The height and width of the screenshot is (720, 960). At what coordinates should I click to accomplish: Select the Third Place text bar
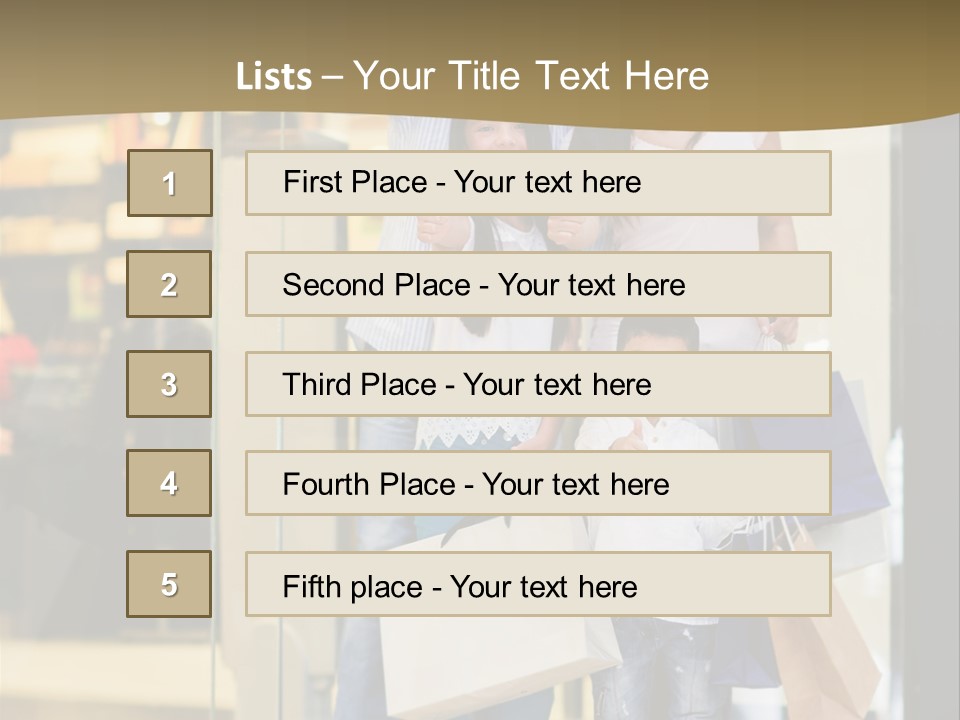[x=538, y=384]
